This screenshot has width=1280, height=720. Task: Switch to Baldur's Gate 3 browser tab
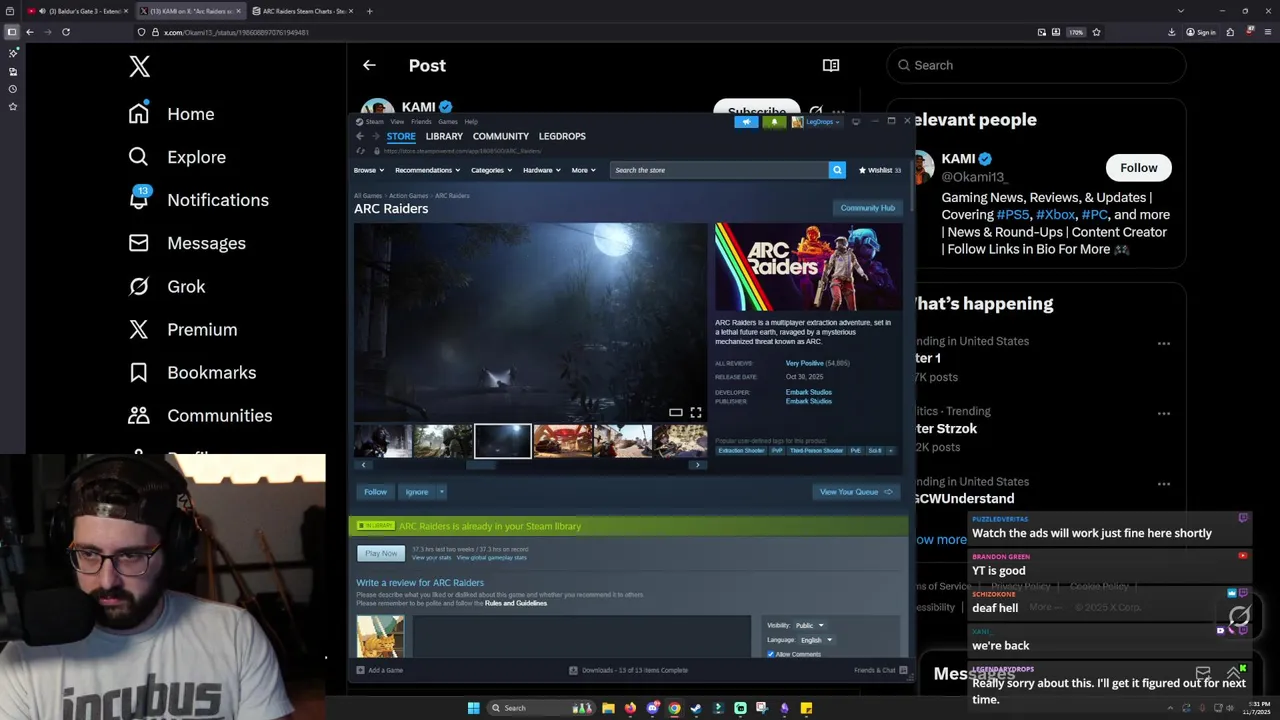pyautogui.click(x=78, y=11)
